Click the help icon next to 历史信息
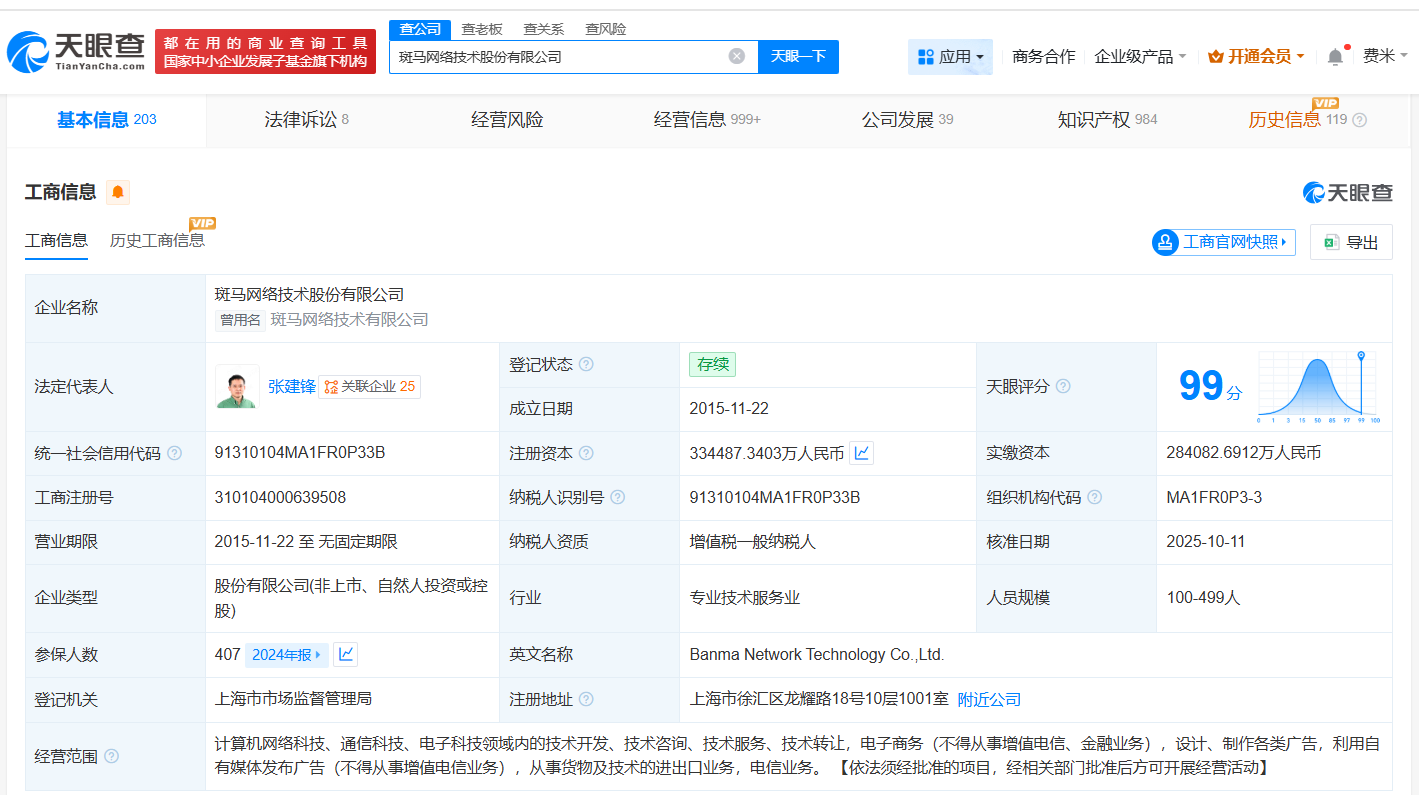 1358,119
